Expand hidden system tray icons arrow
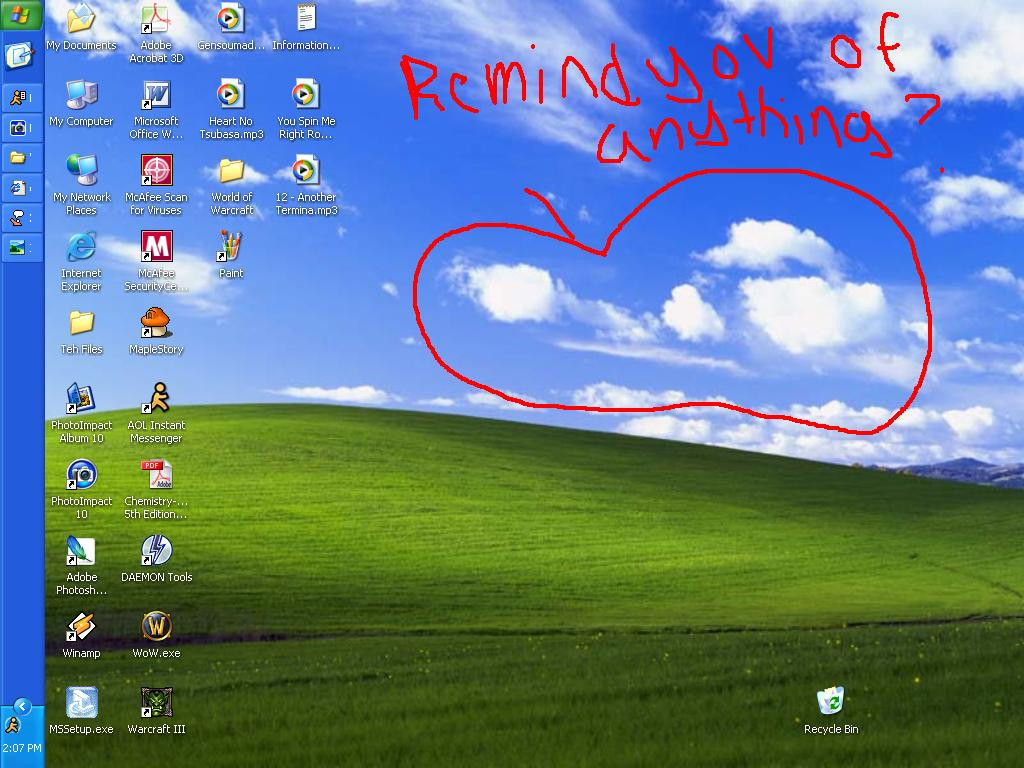Screen dimensions: 1024x768 22,706
